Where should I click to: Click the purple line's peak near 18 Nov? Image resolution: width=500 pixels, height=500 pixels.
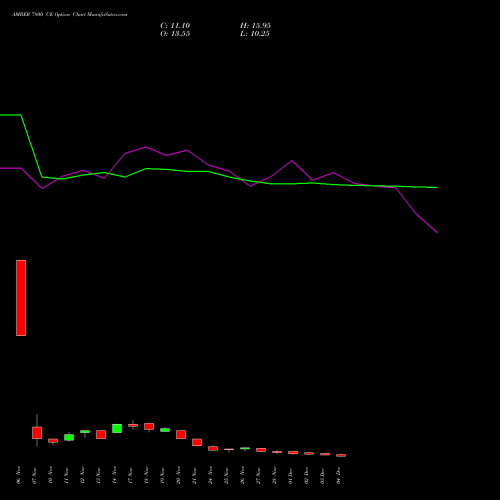point(146,147)
